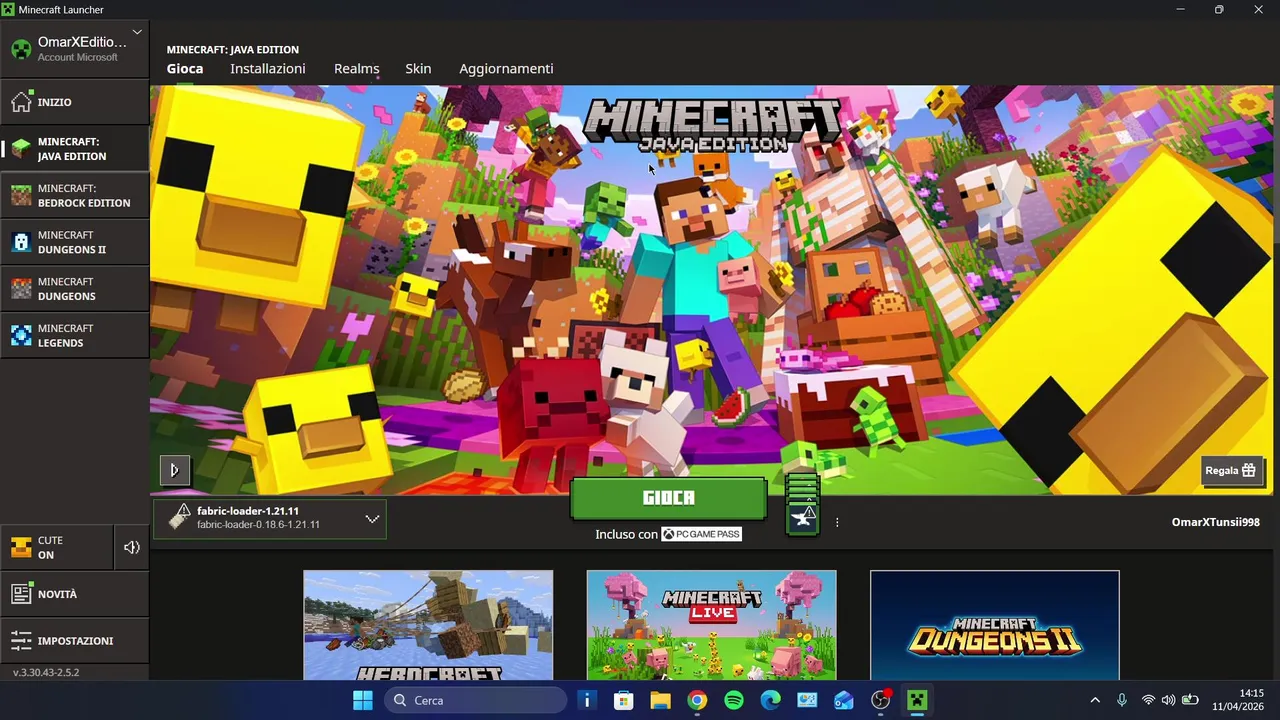
Task: Open File Explorer from the taskbar
Action: 660,700
